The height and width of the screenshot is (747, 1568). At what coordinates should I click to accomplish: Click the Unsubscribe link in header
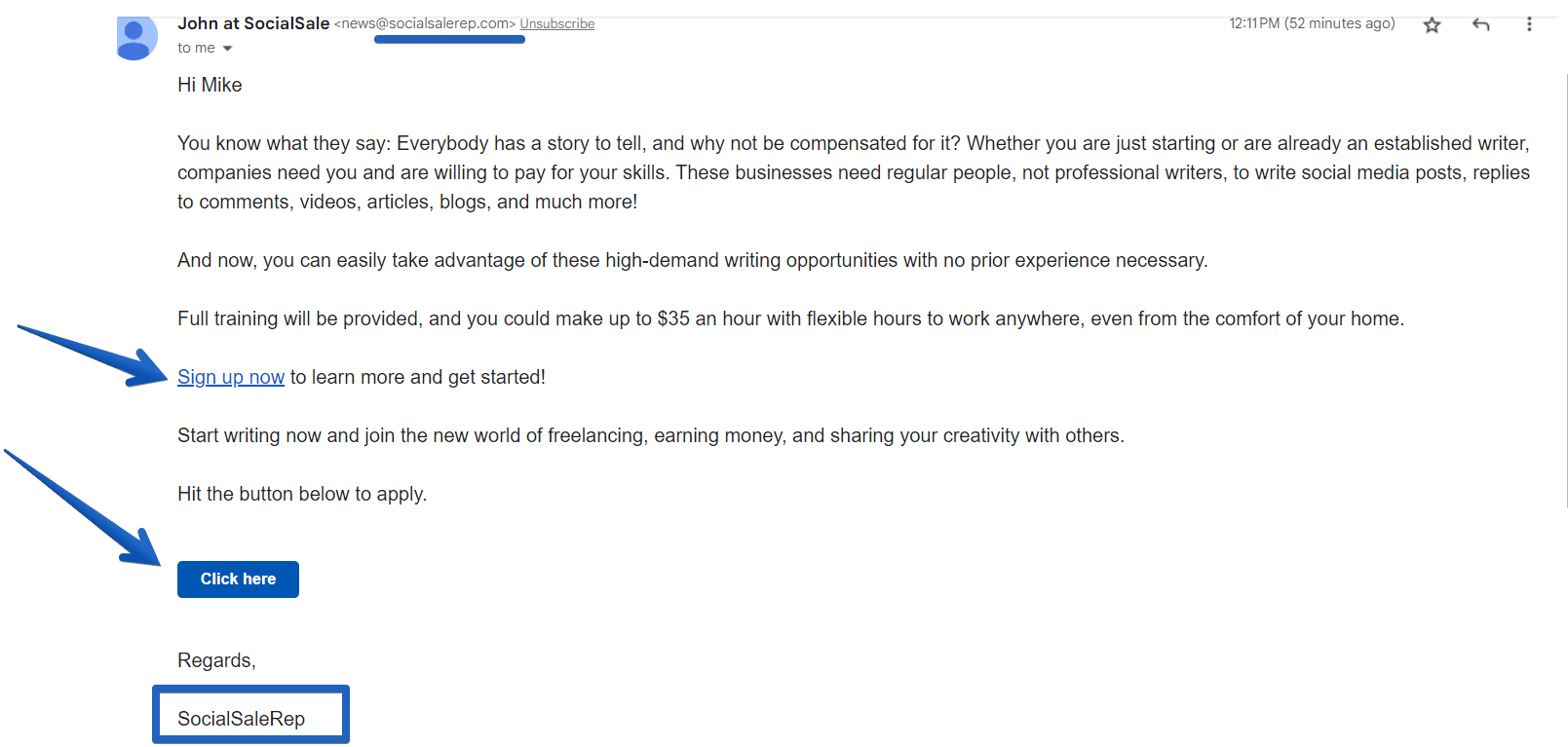click(556, 24)
